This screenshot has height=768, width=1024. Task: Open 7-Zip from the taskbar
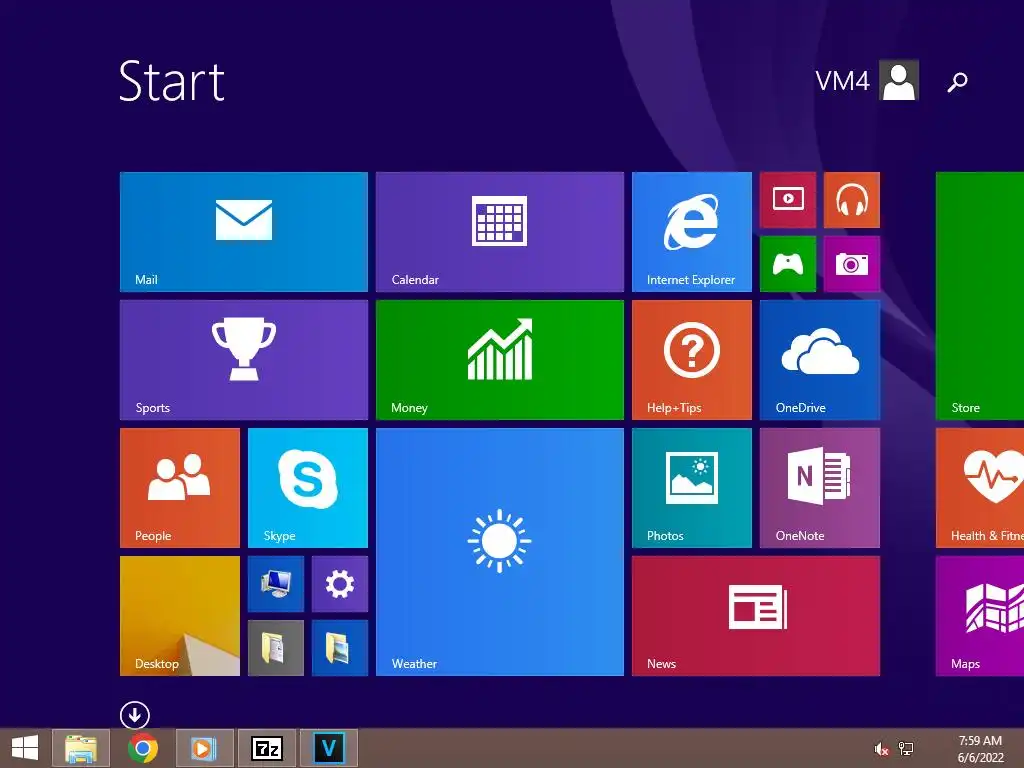click(266, 748)
